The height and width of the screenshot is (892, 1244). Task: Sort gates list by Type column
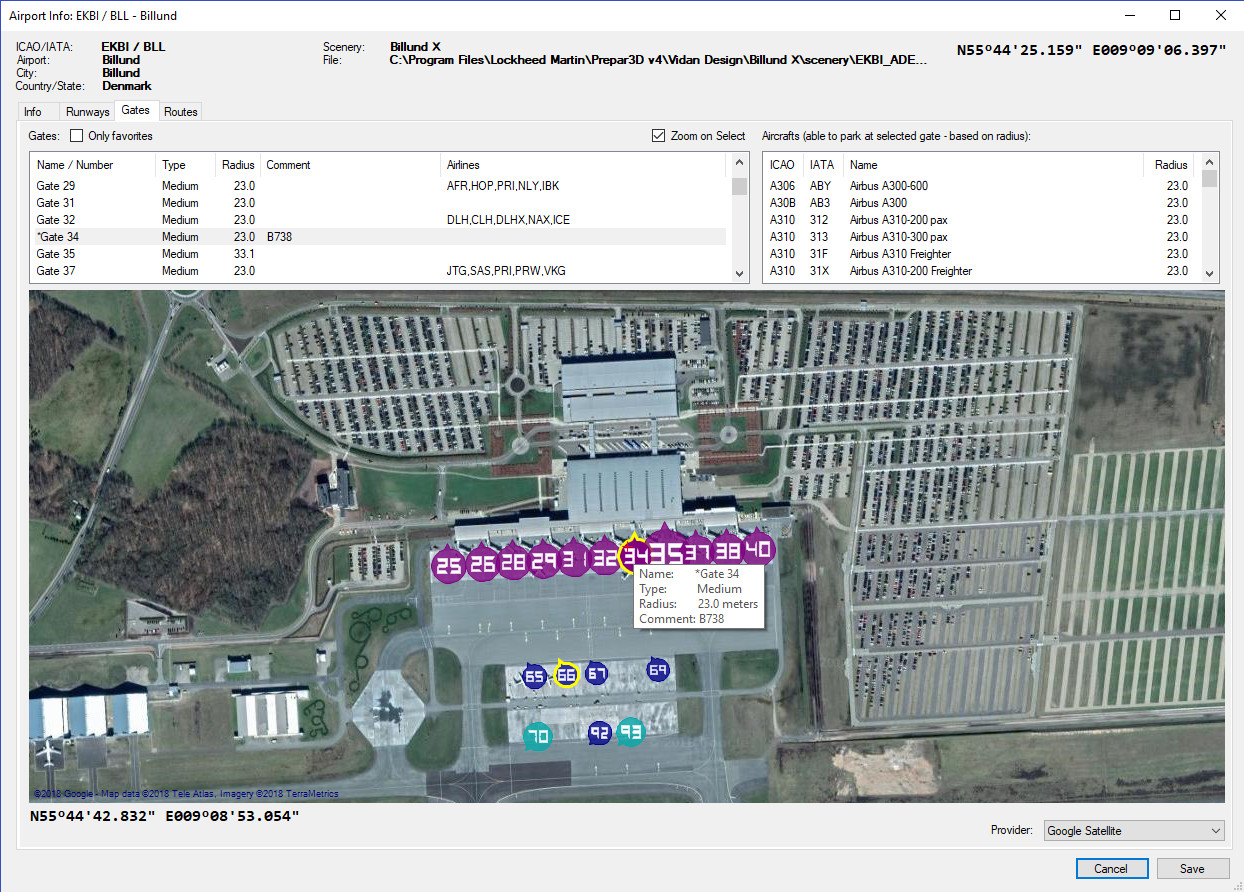point(186,165)
